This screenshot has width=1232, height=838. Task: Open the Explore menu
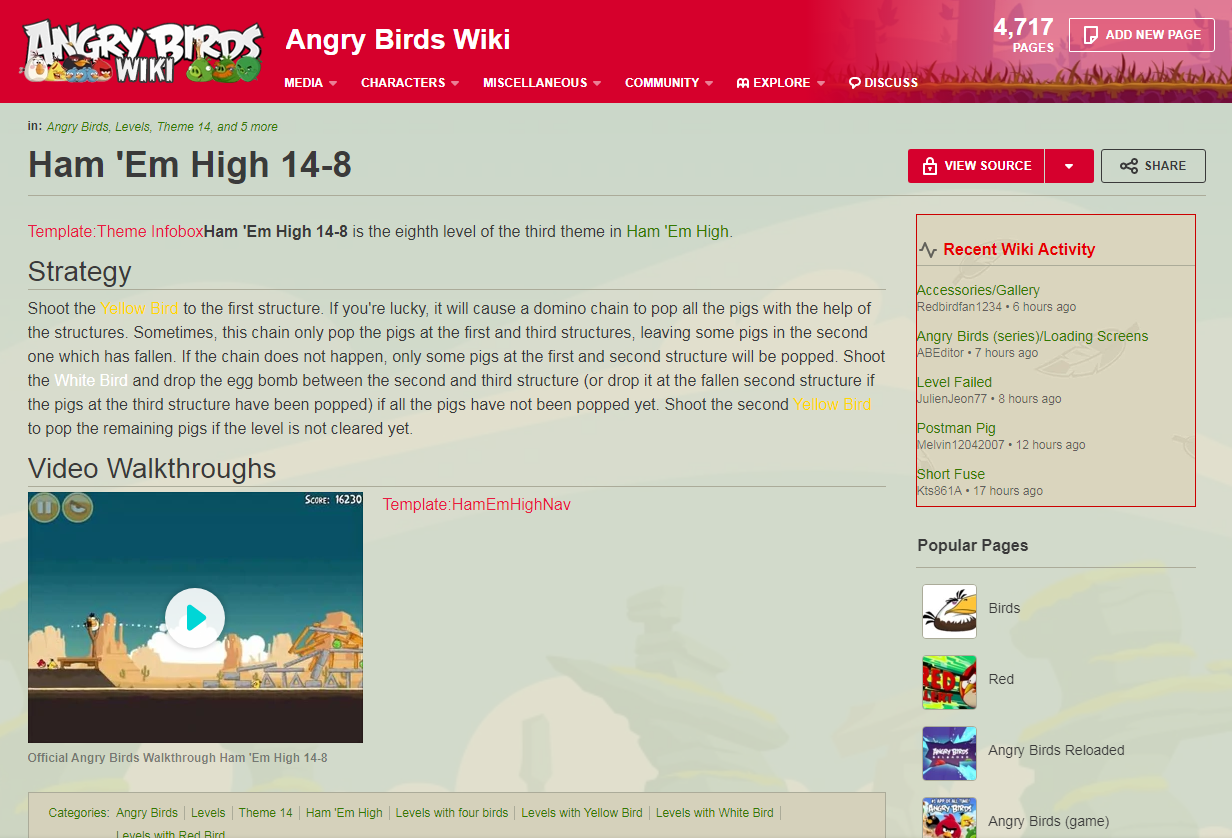point(781,83)
